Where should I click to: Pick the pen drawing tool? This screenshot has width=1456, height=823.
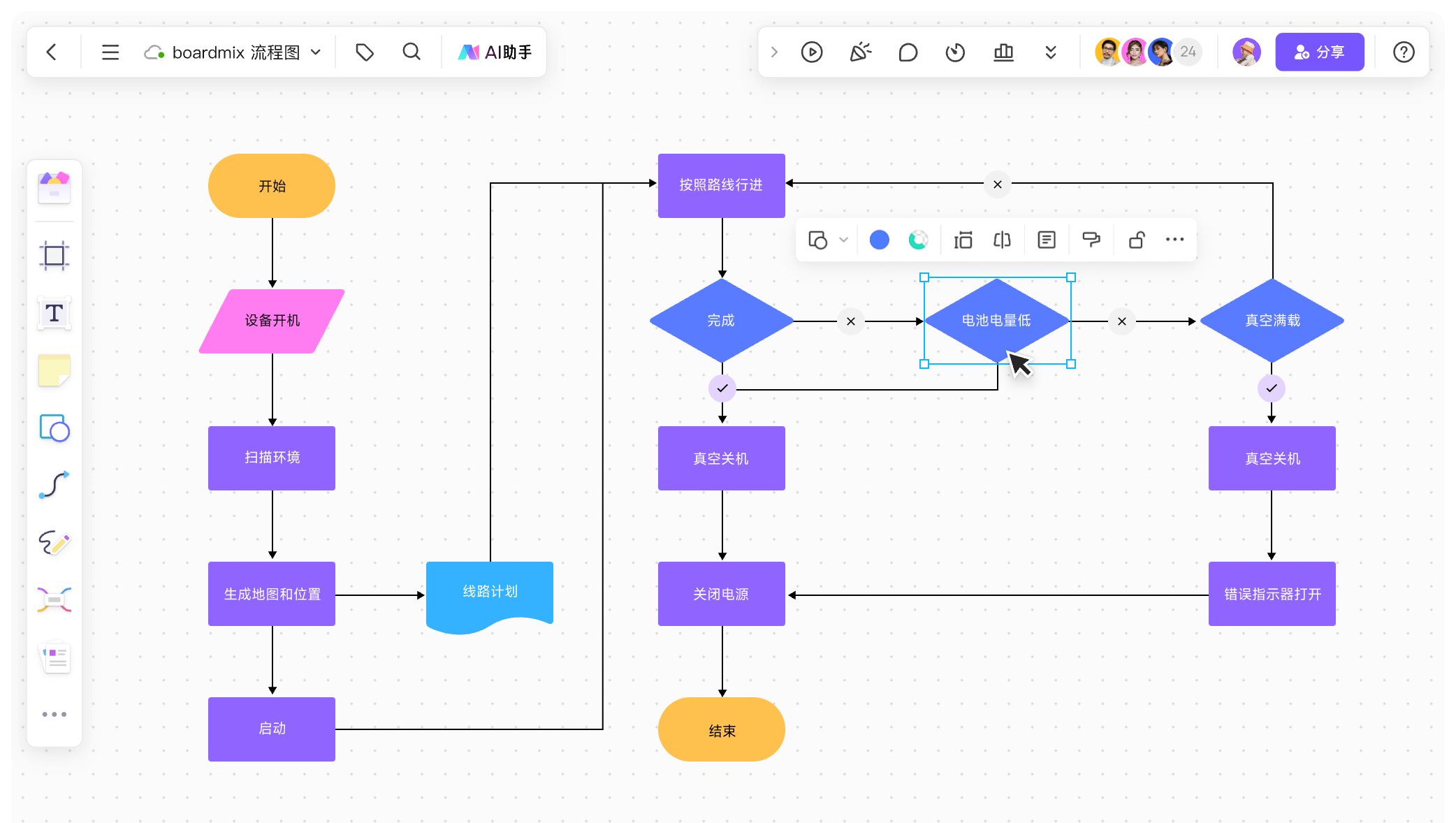(x=54, y=543)
